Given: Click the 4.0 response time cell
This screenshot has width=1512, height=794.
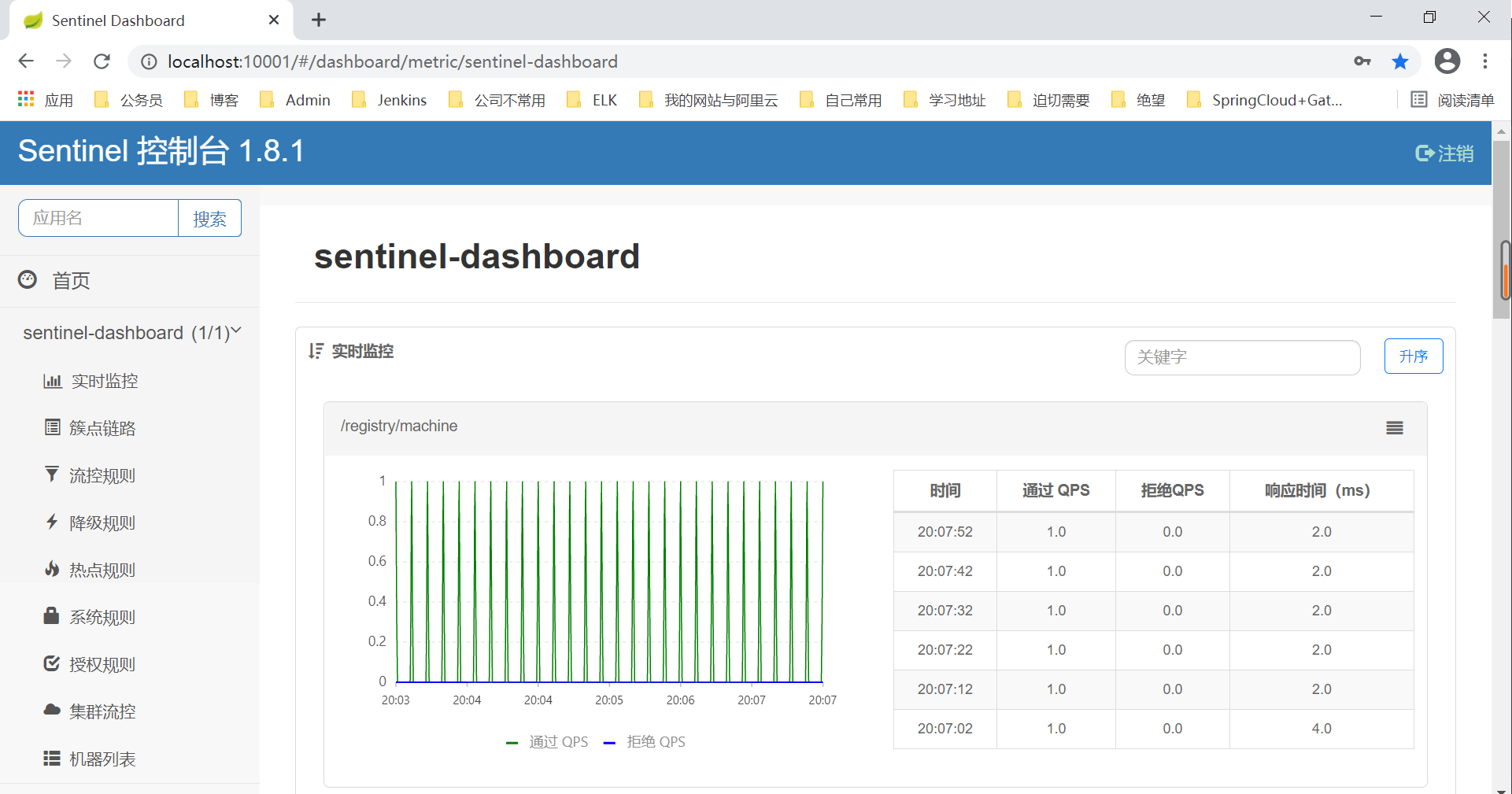Looking at the screenshot, I should [1322, 729].
